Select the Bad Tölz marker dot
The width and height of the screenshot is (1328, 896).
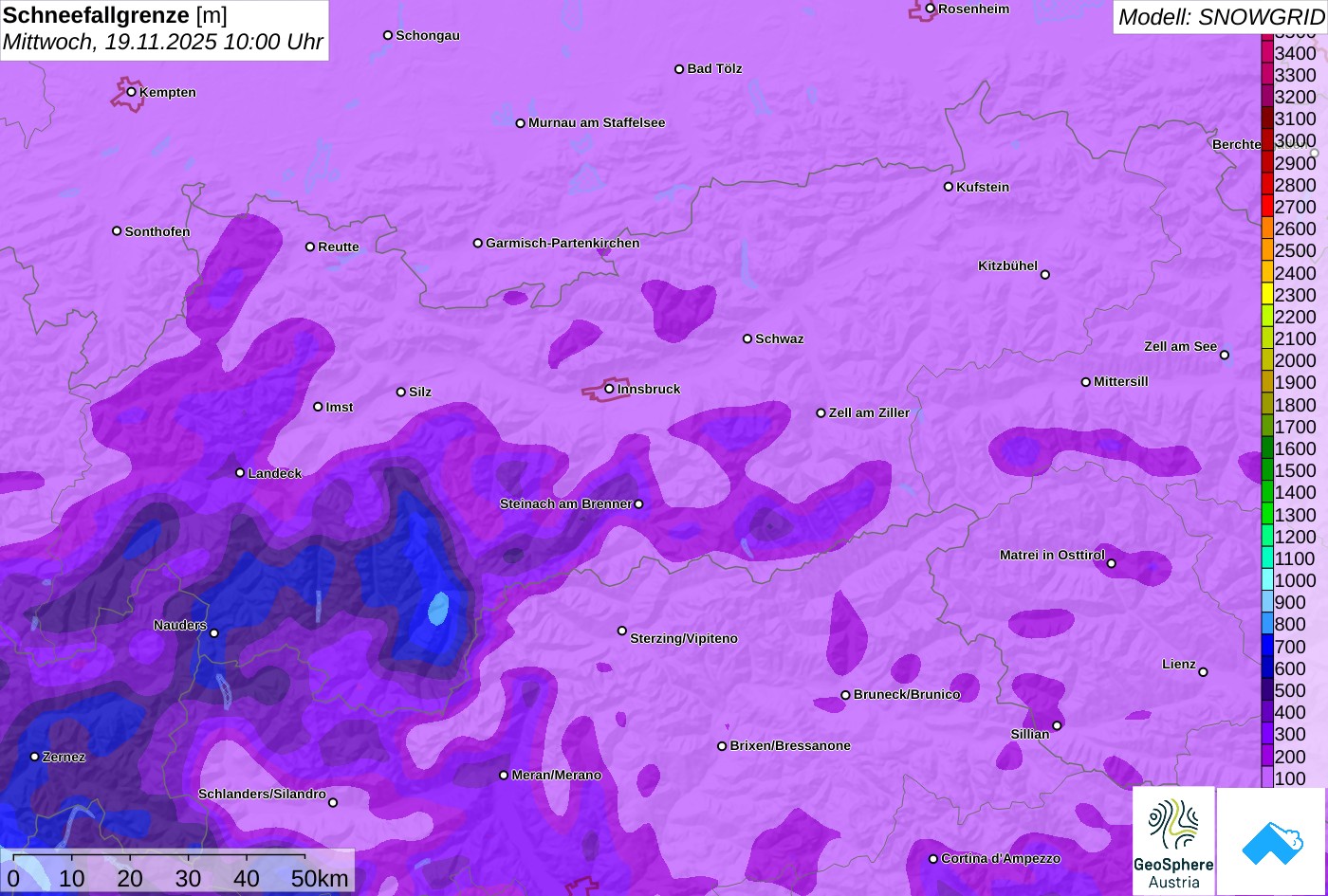coord(679,69)
